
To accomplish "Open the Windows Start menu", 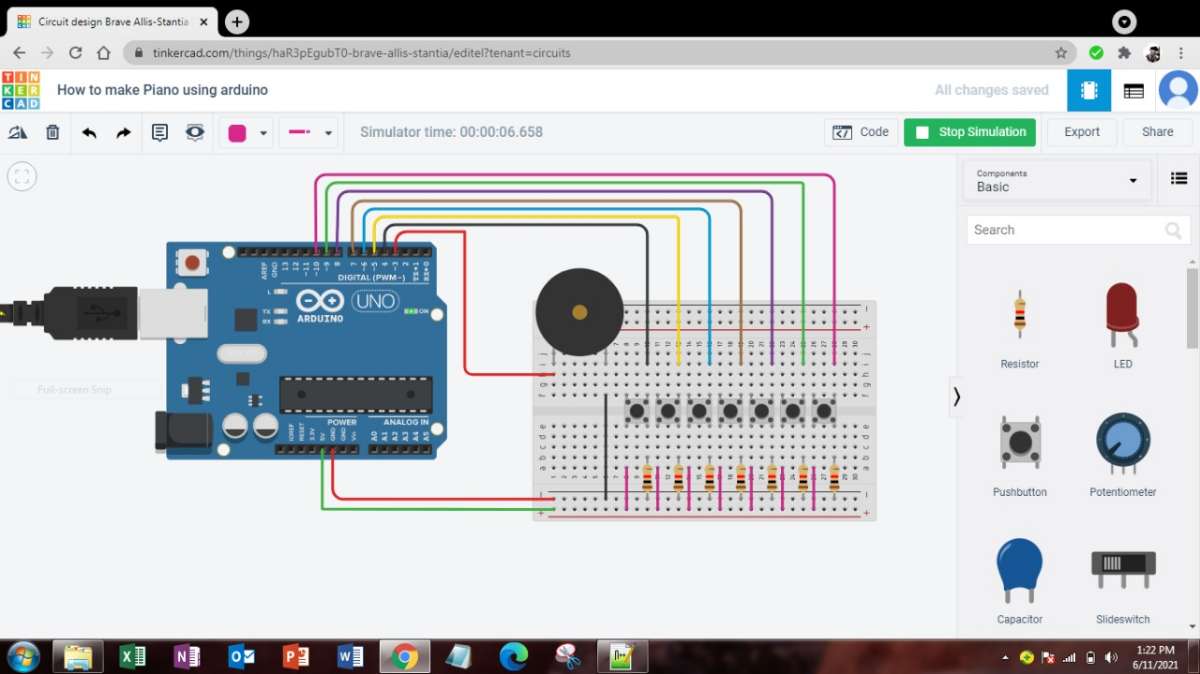I will 22,657.
